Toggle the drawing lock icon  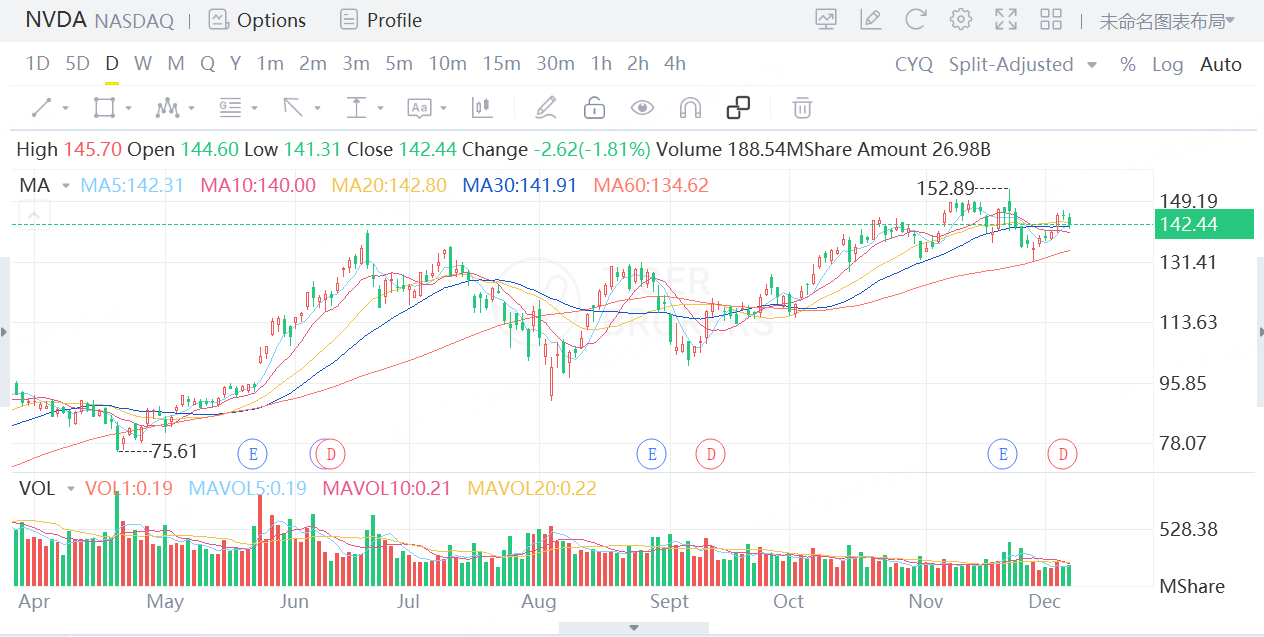tap(595, 107)
